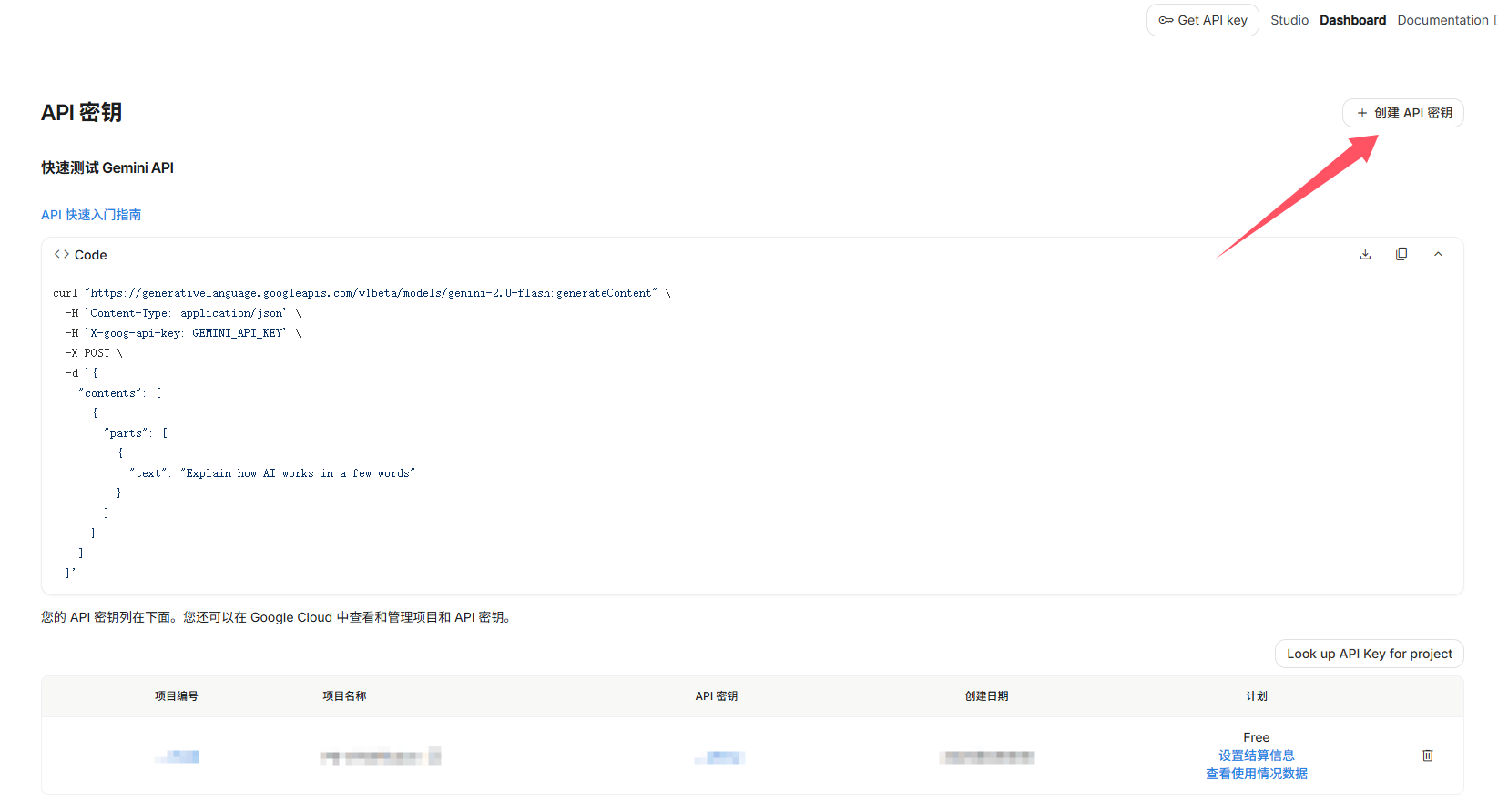The image size is (1498, 812).
Task: Collapse the Code panel chevron
Action: [1438, 254]
